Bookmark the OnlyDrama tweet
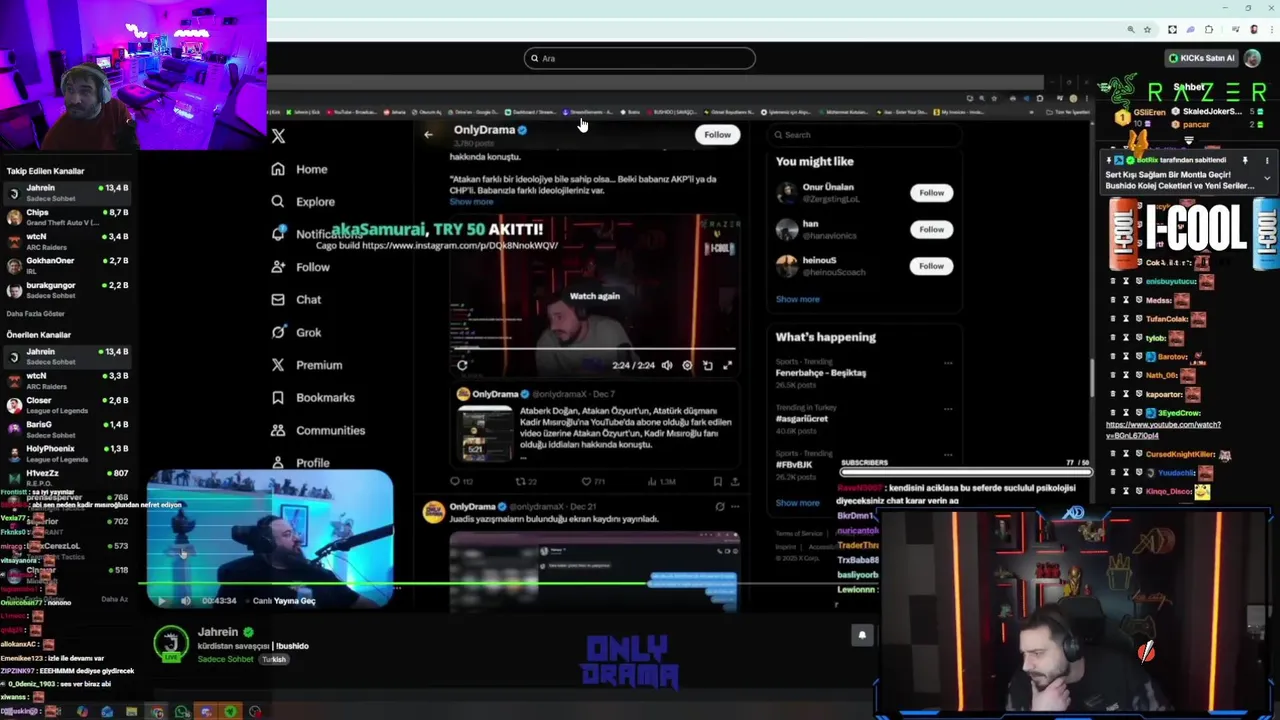The height and width of the screenshot is (720, 1280). [717, 481]
